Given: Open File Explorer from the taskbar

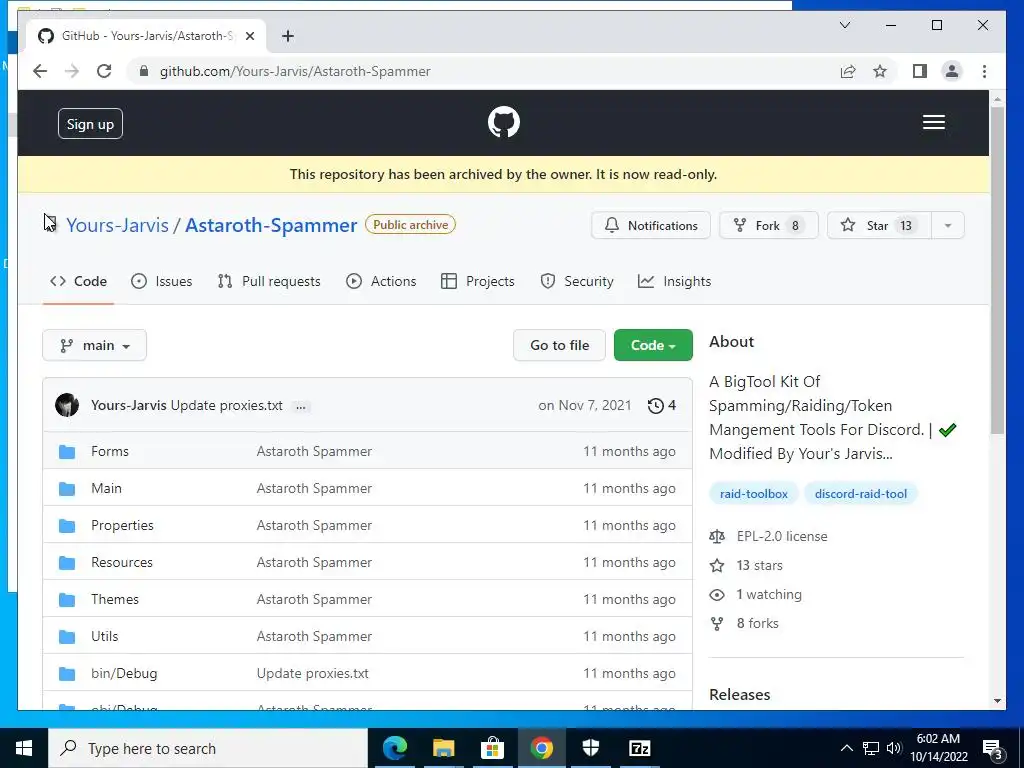Looking at the screenshot, I should [x=443, y=748].
